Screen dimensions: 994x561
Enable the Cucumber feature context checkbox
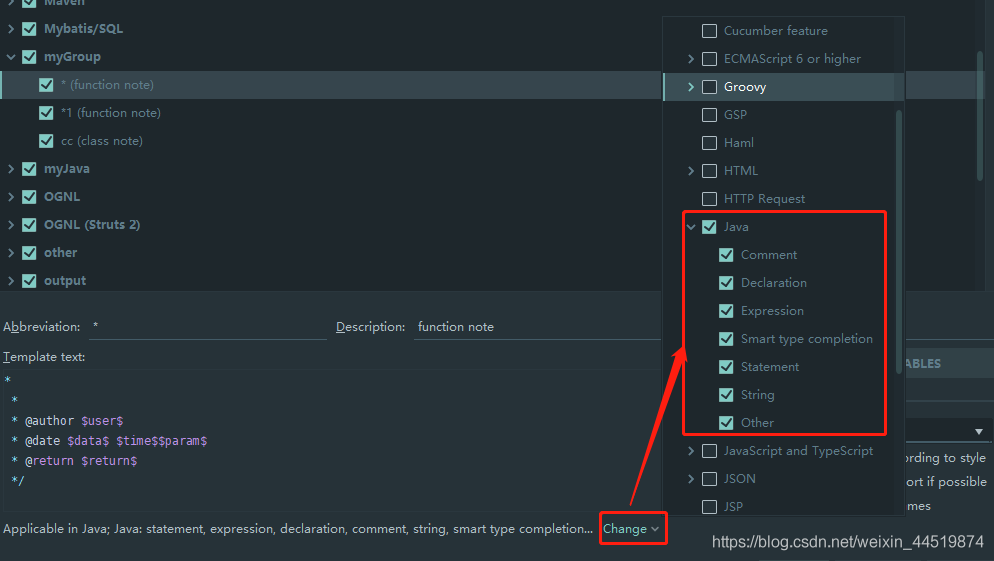click(x=709, y=30)
